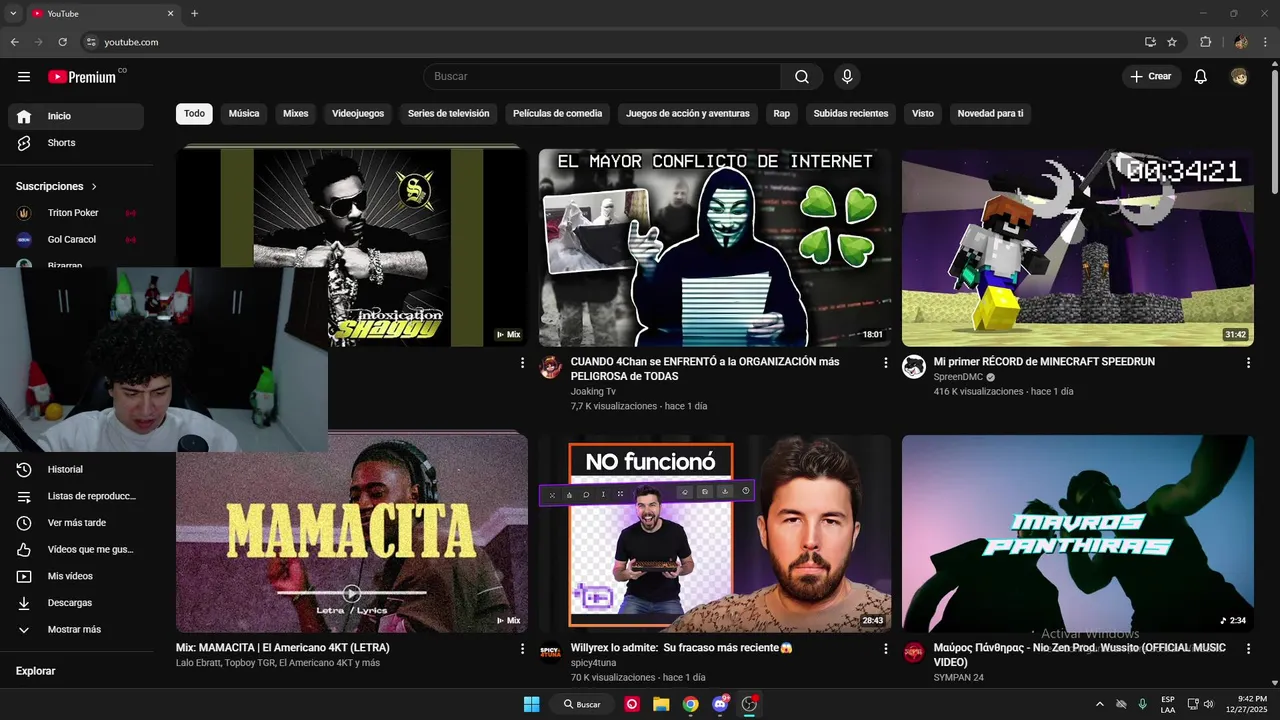The height and width of the screenshot is (720, 1280).
Task: Open options menu for 4Chan video
Action: [885, 363]
